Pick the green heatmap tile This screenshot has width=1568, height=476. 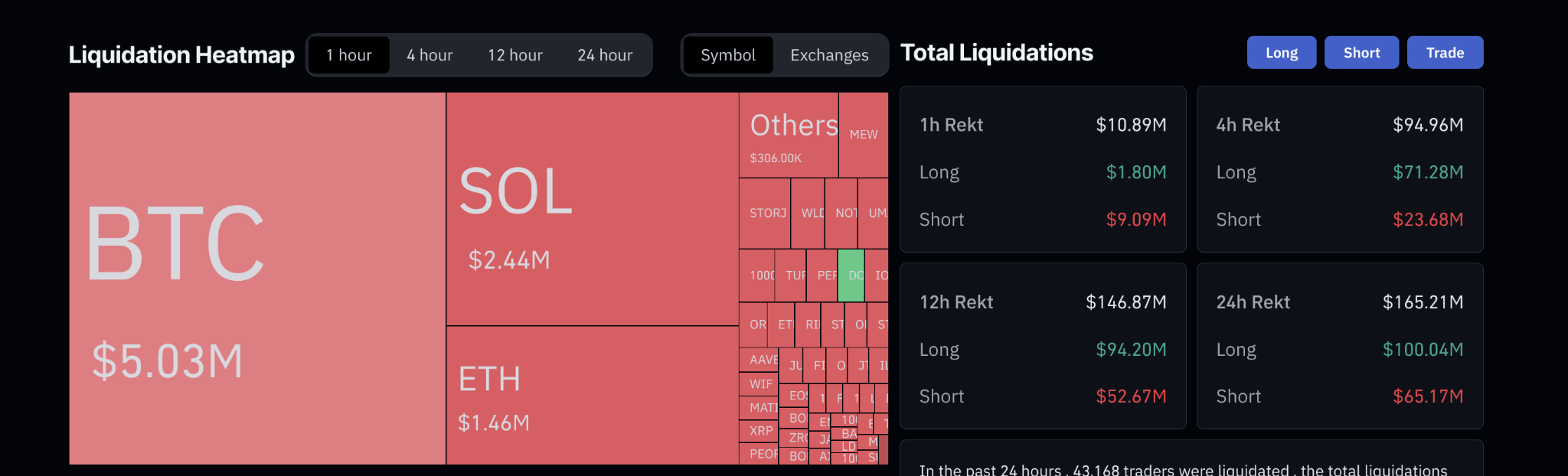[851, 275]
